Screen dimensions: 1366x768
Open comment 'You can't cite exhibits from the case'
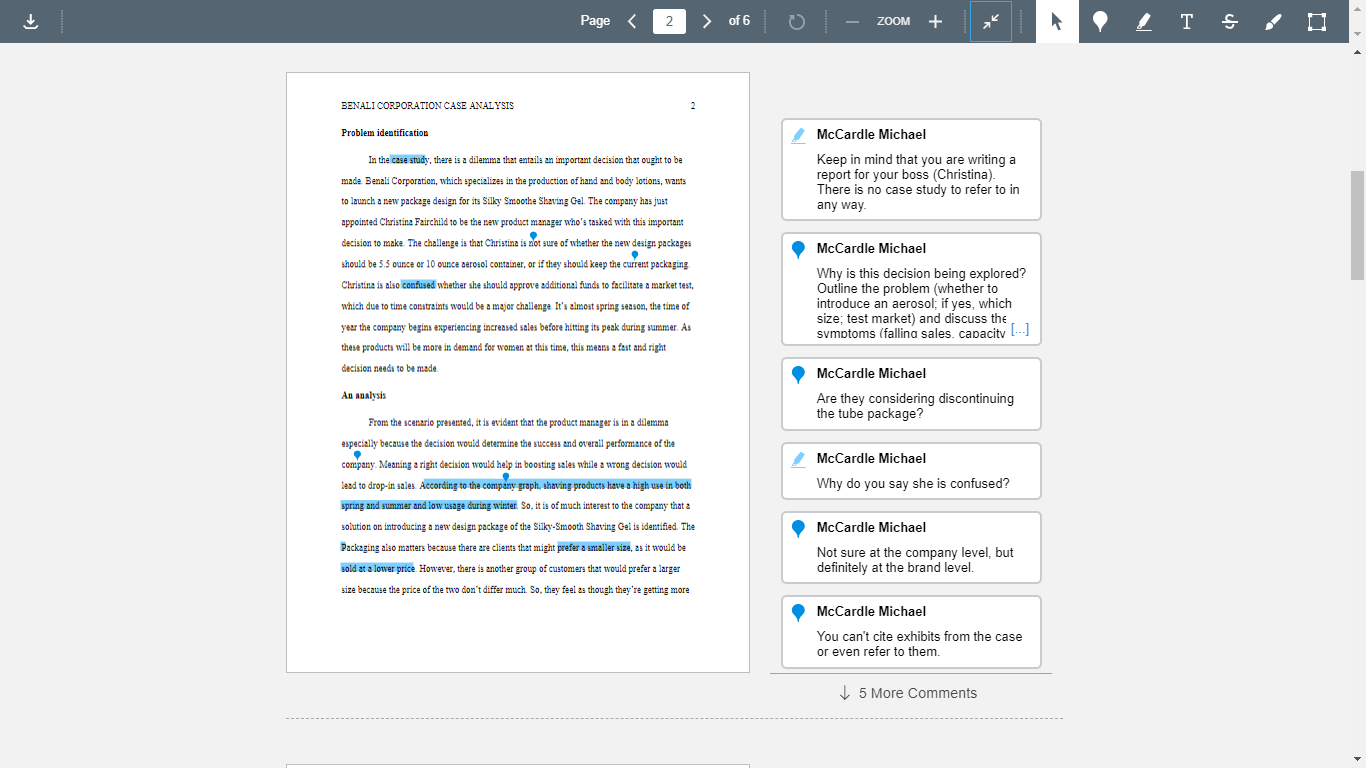click(911, 632)
